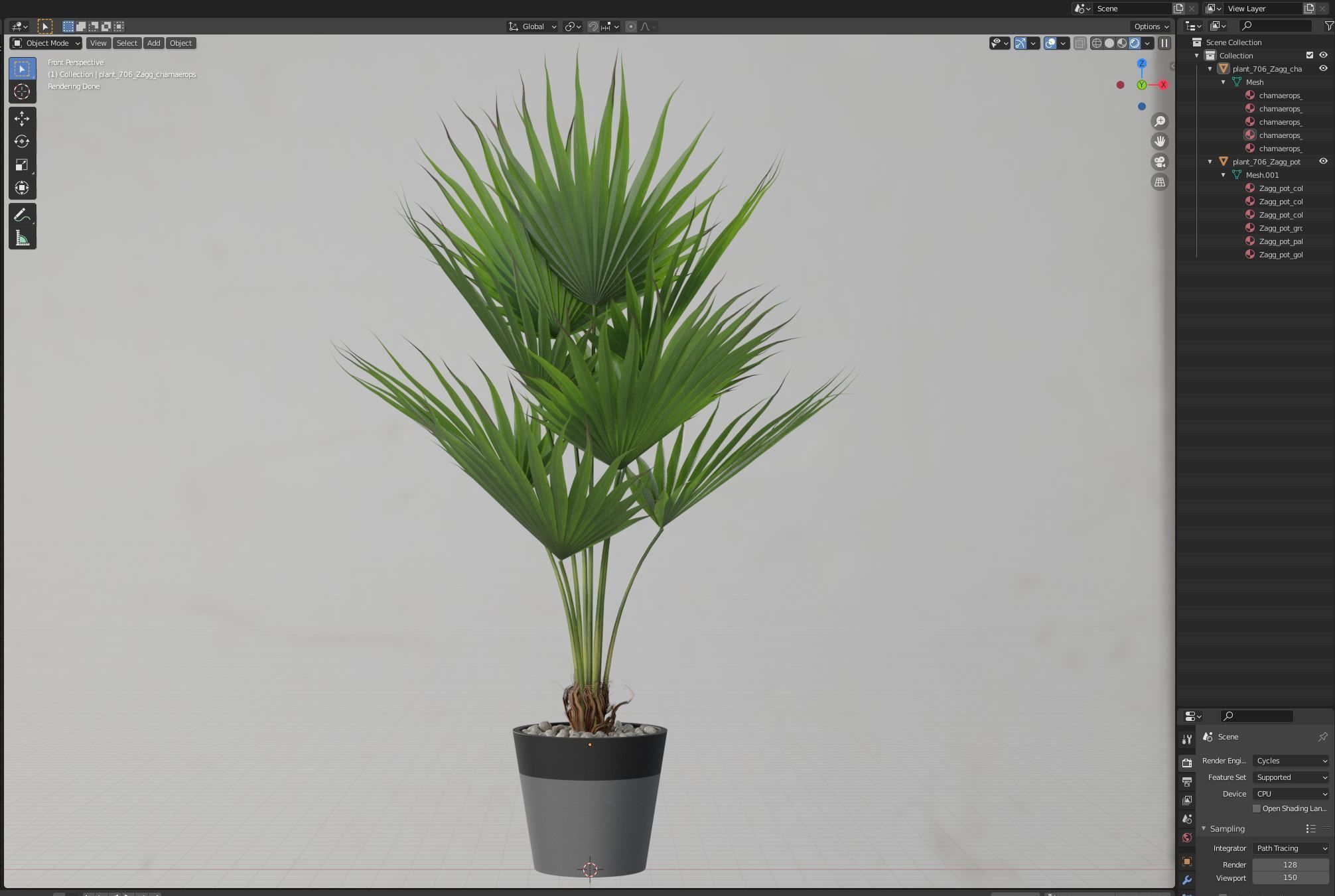Open the Render Engine Cycles dropdown
Screen dimensions: 1335x896
(1291, 761)
